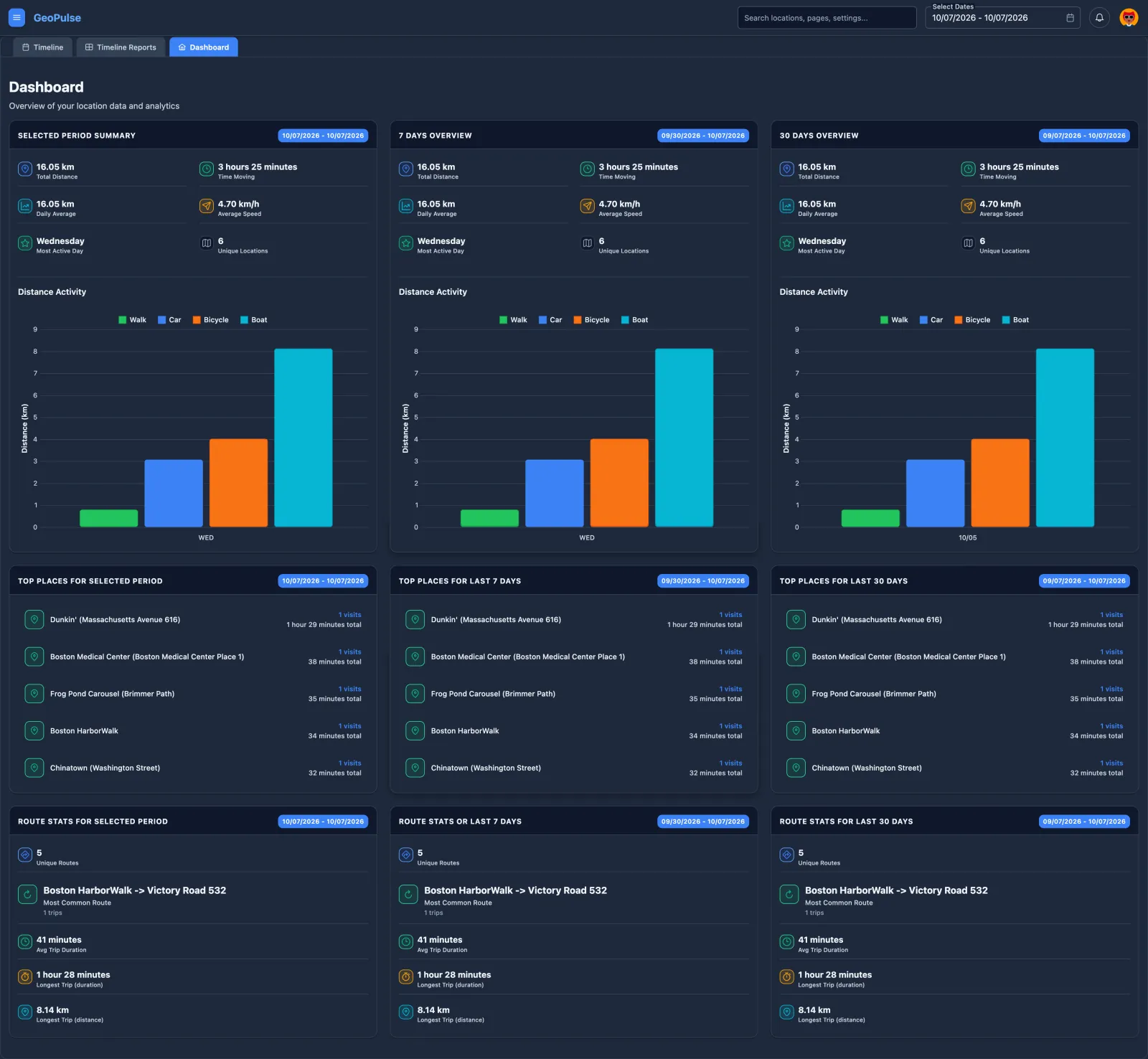Click Unique Locations map icon in 7 Days Overview
The width and height of the screenshot is (1148, 1059).
pos(587,244)
